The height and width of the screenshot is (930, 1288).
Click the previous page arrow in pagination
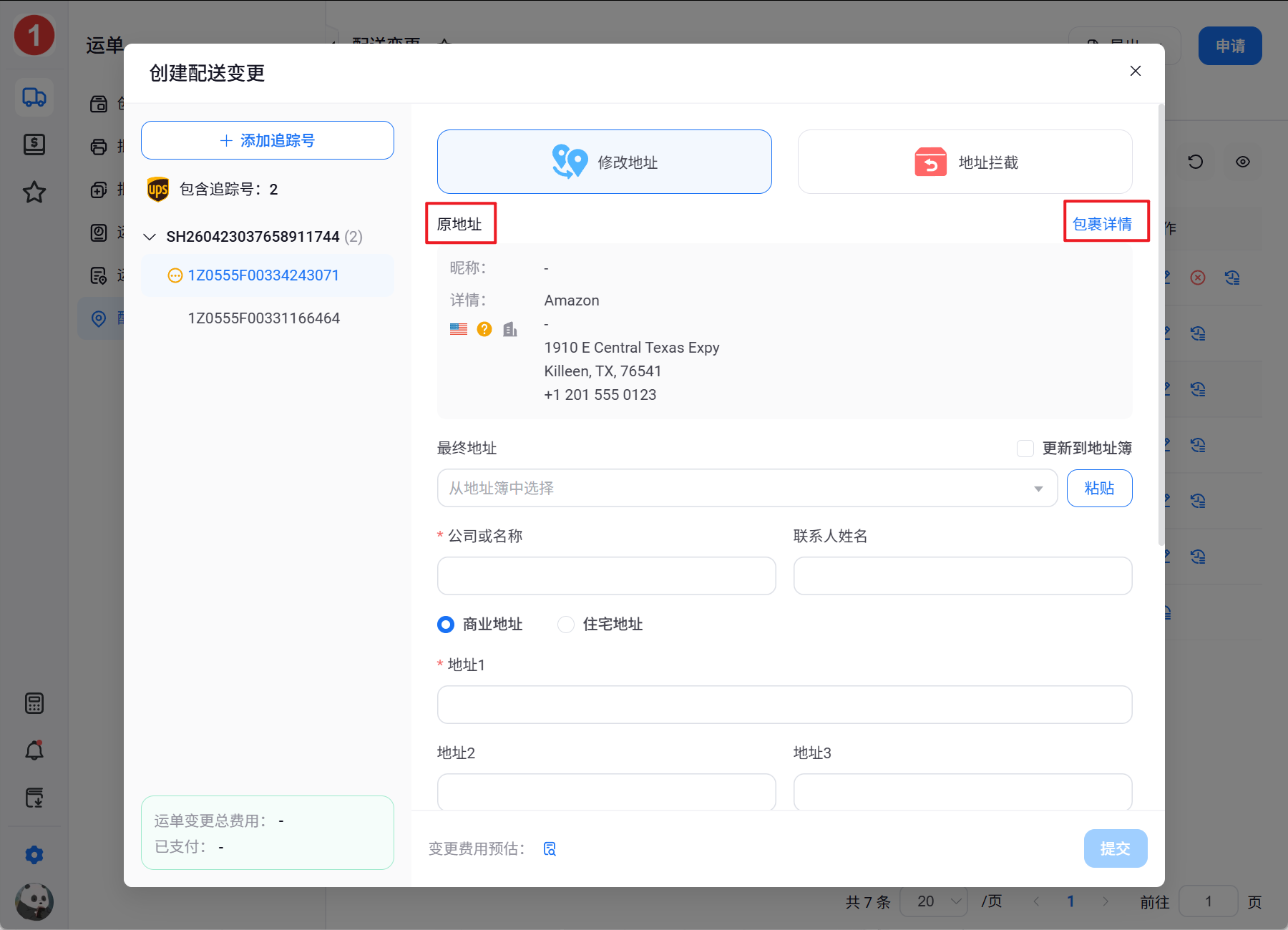1036,901
